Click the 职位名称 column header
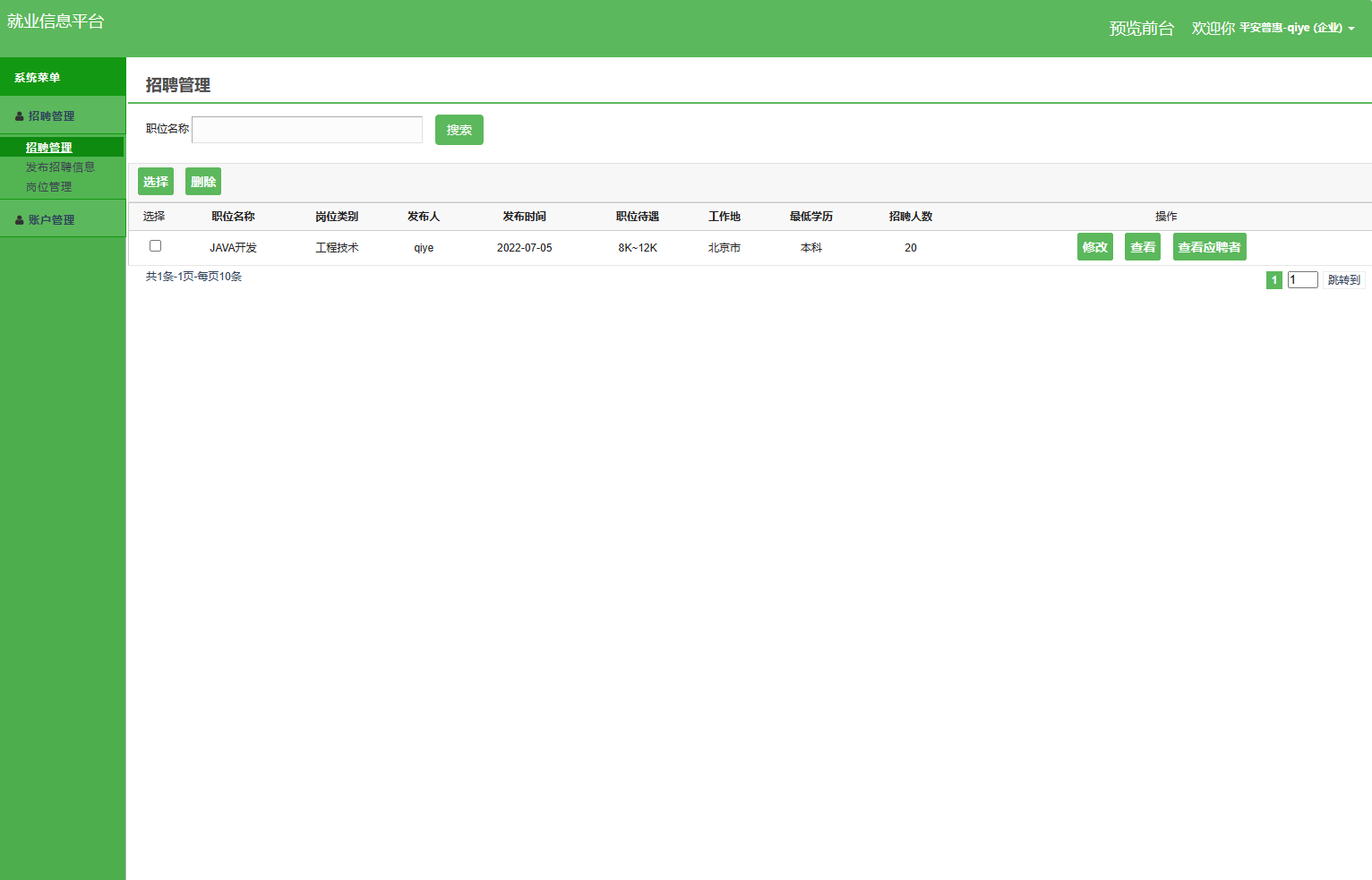Image resolution: width=1372 pixels, height=880 pixels. (234, 217)
